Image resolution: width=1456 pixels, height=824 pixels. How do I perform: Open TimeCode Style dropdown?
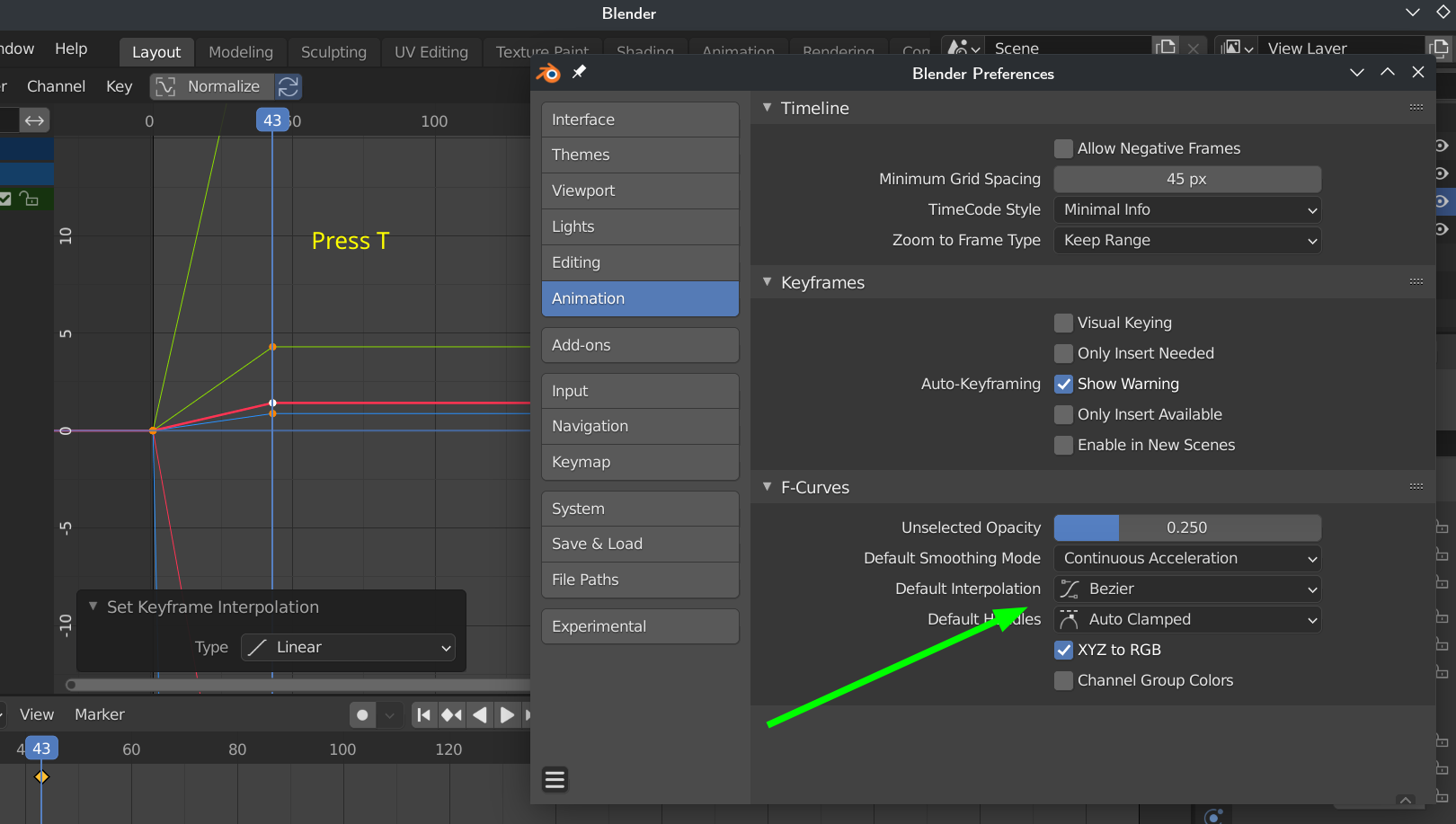[1187, 209]
